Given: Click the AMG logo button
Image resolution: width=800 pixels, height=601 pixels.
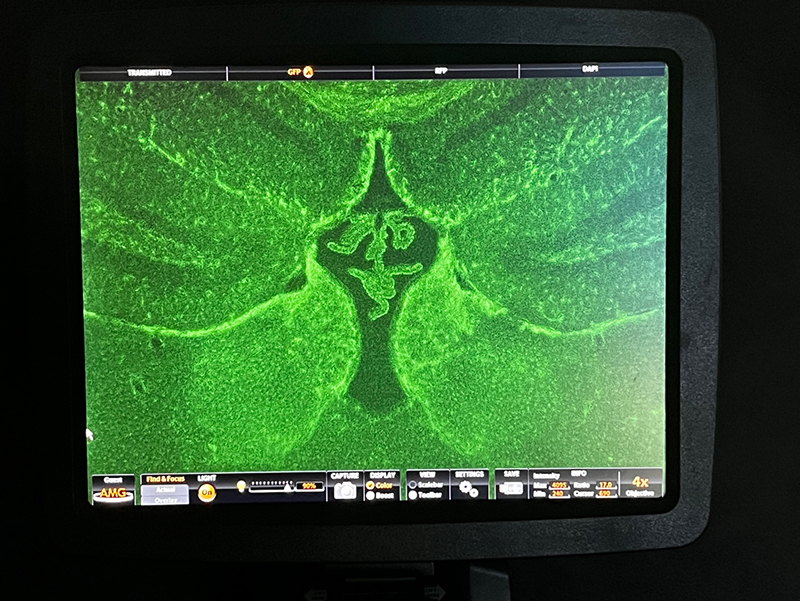Looking at the screenshot, I should click(x=113, y=494).
